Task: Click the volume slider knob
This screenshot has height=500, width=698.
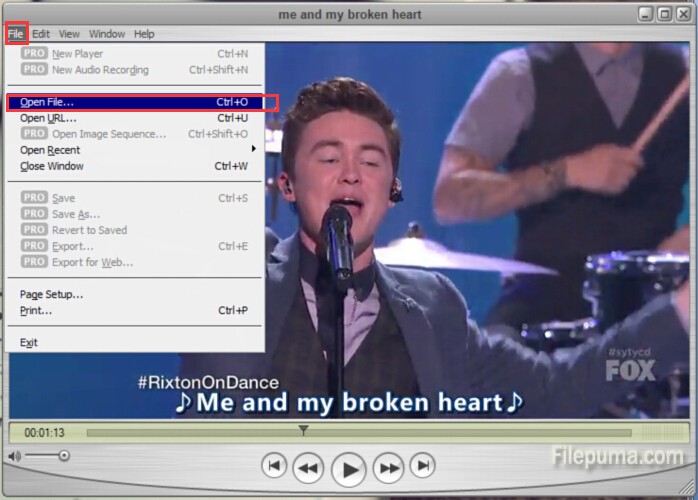Action: click(64, 456)
